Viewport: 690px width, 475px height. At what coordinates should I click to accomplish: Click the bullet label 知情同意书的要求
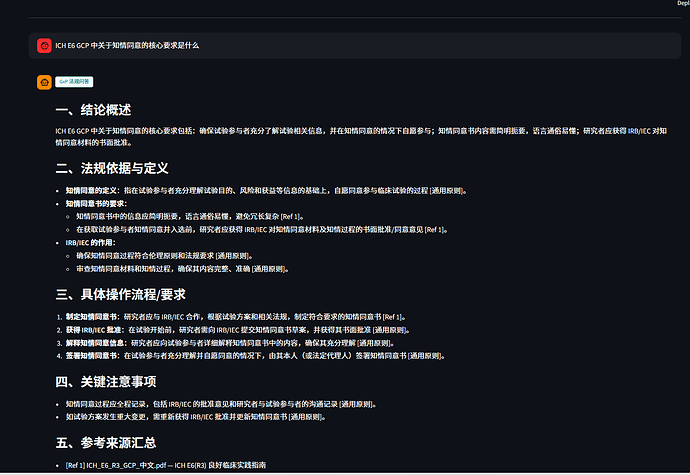tap(96, 204)
